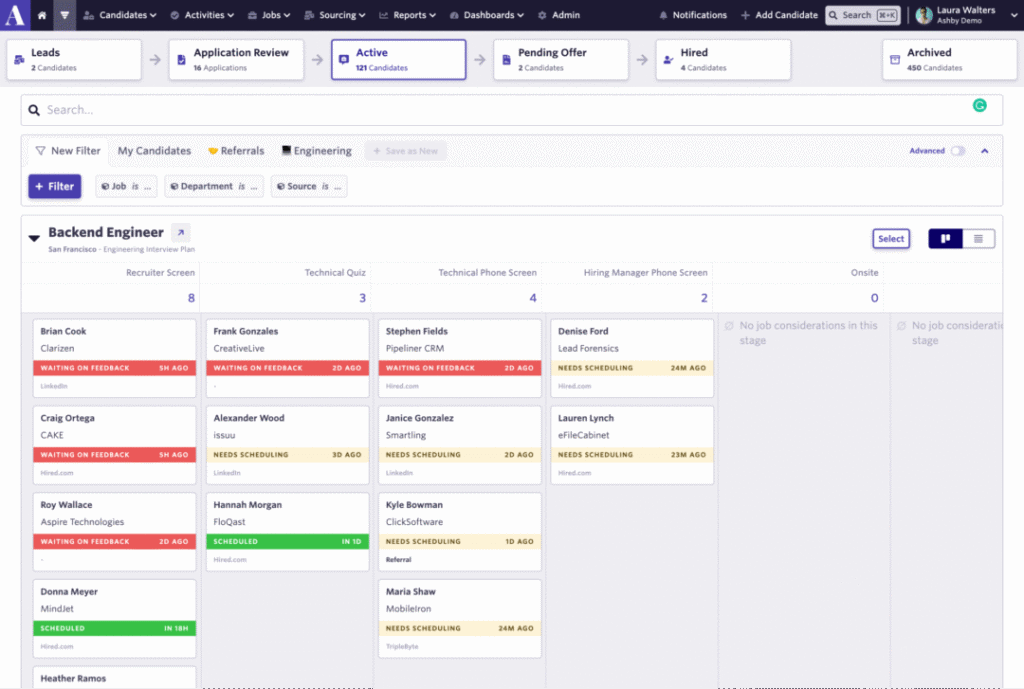Open Frank Gonzales candidate card
The width and height of the screenshot is (1024, 689).
287,358
